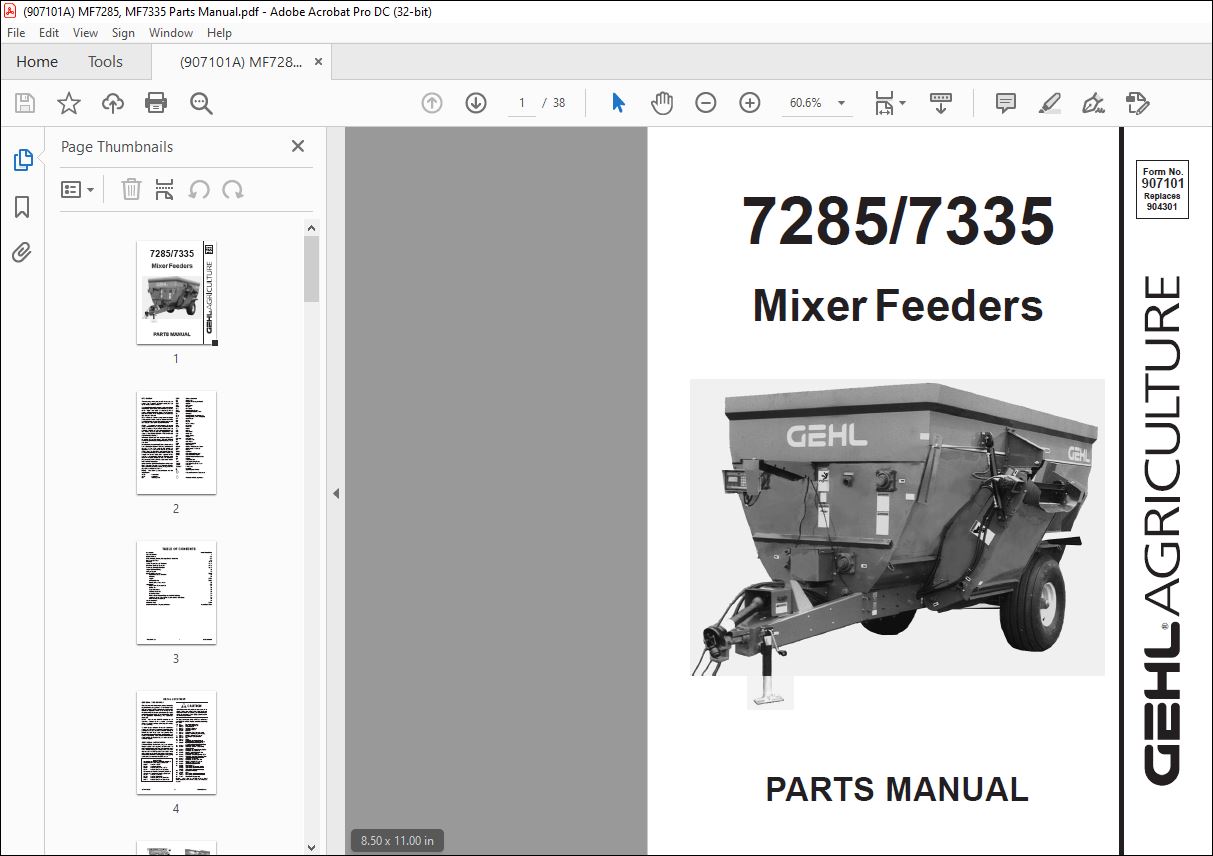Open the Bookmarks pane

coord(22,207)
